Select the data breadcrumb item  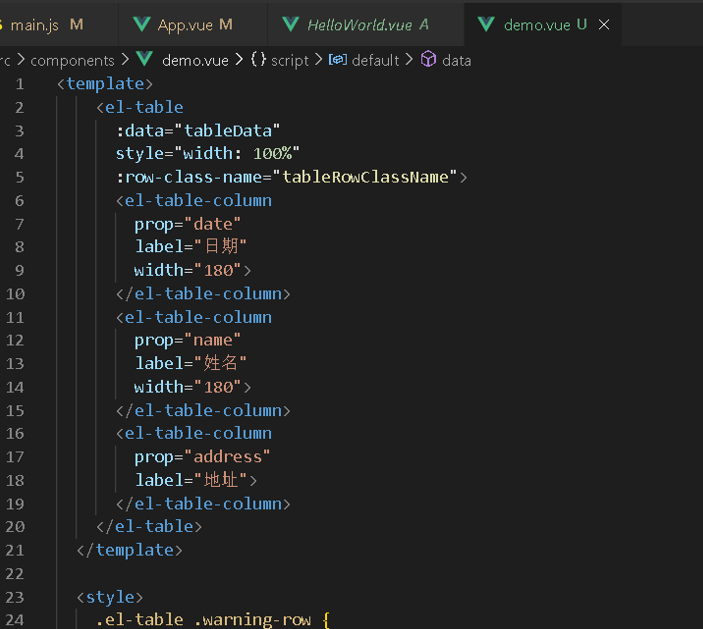pos(456,60)
